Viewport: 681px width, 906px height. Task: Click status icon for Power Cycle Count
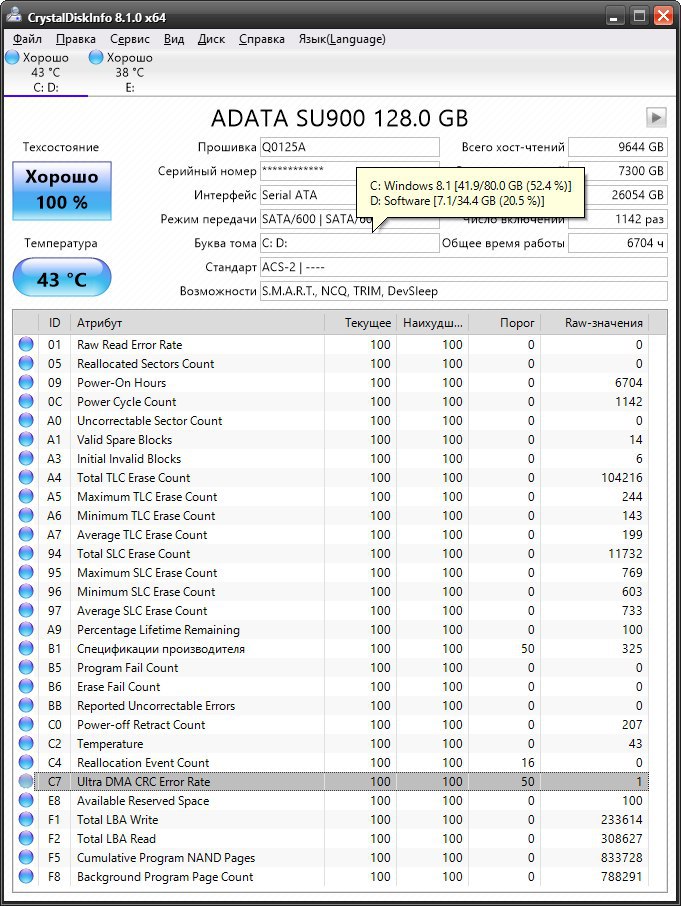point(26,402)
